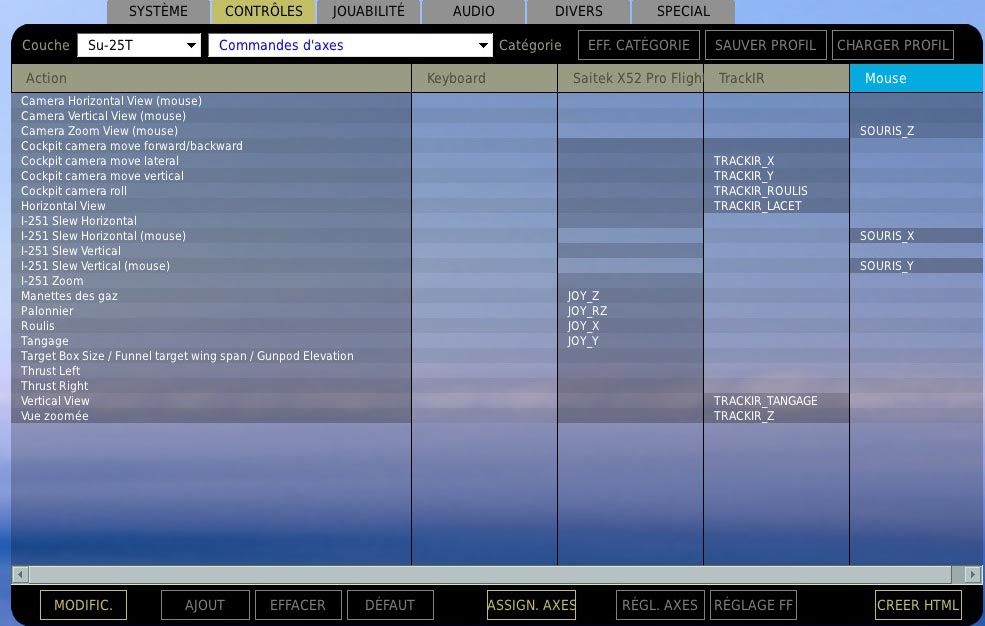Select the Tangage action
This screenshot has height=626, width=985.
pos(211,342)
